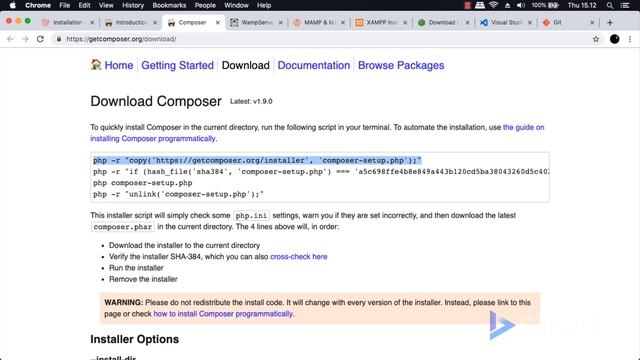Switch to the MAMP tab
640x360 pixels.
[x=319, y=22]
